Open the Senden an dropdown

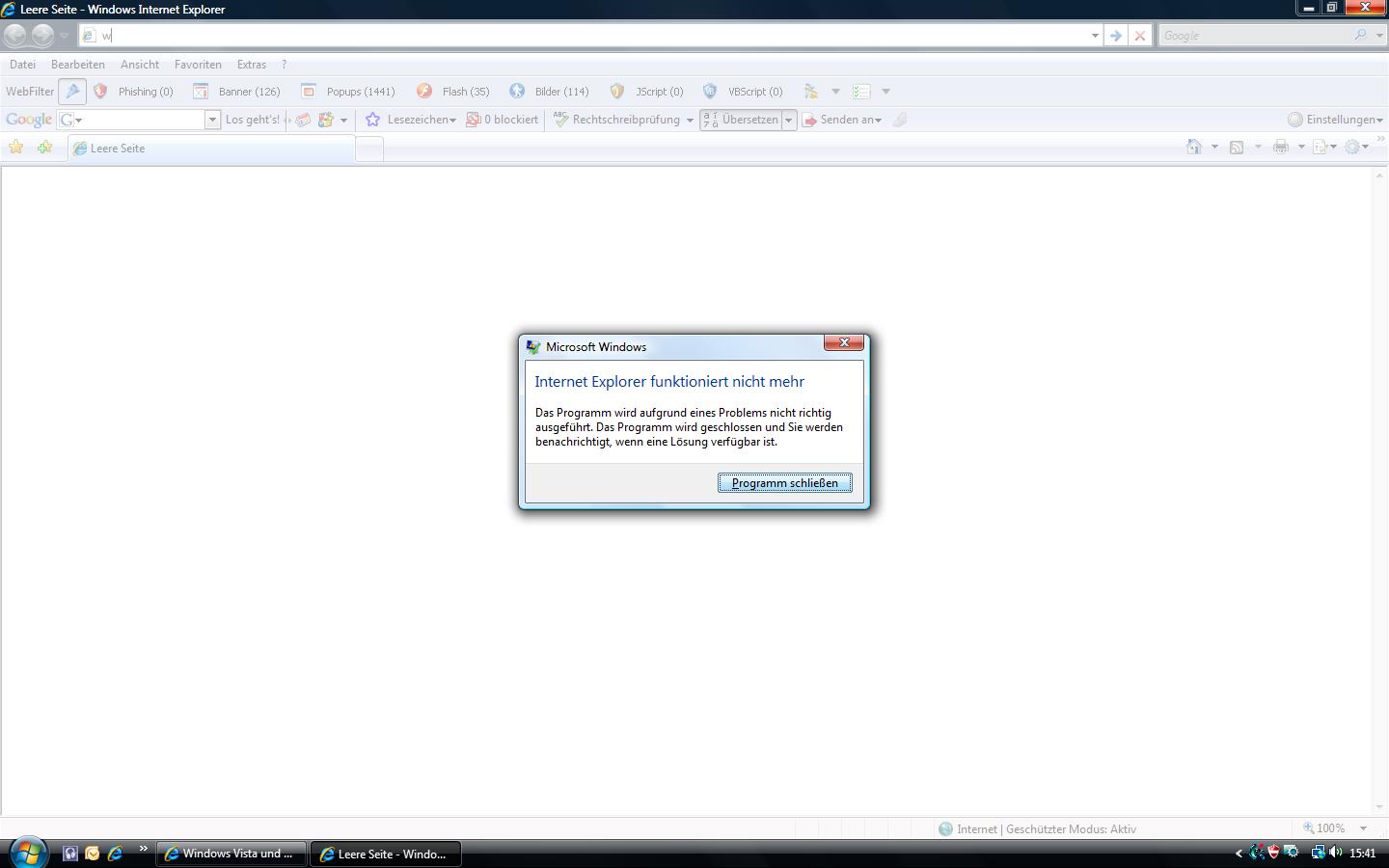842,120
